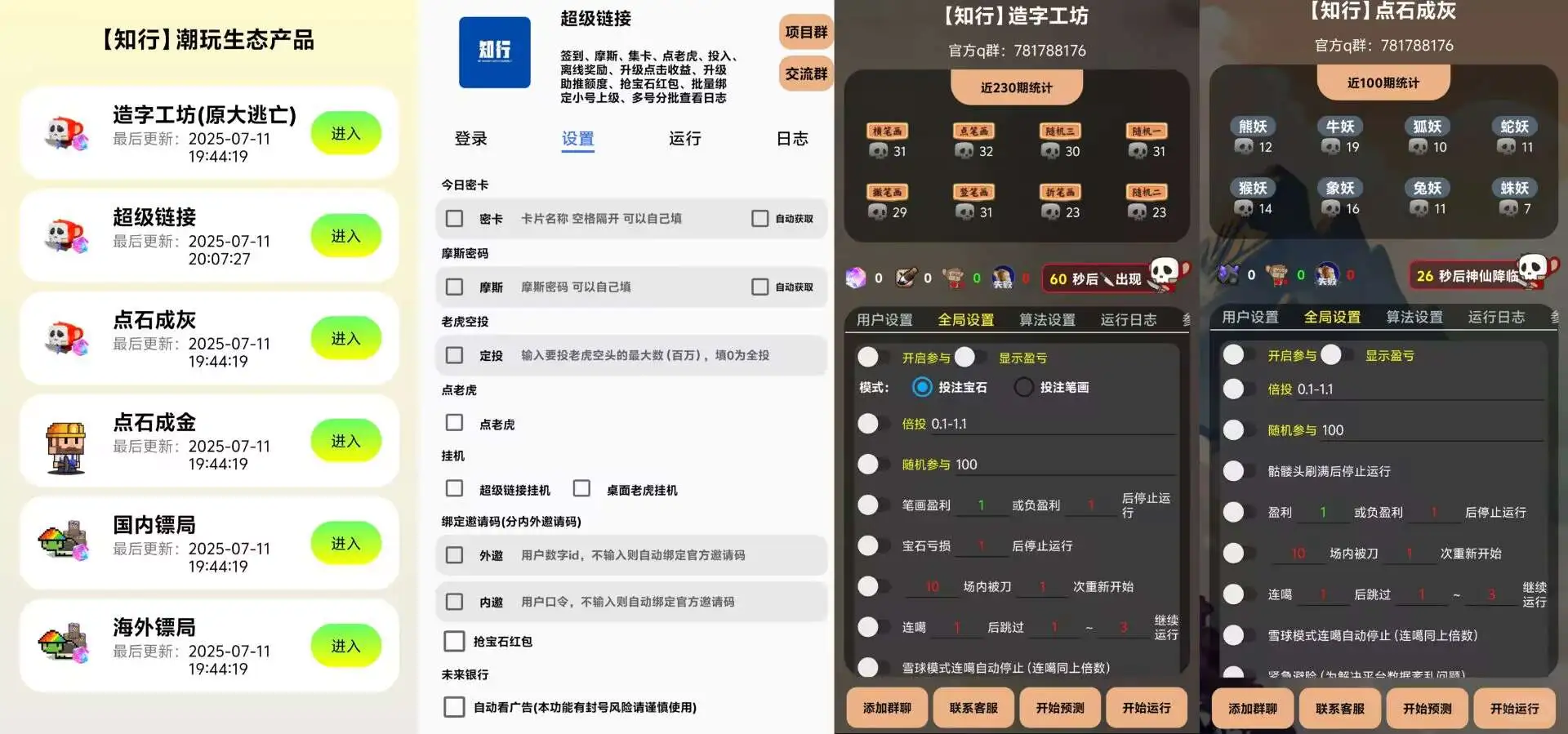Click the skull icon in the 超级链接 product card

pos(66,236)
